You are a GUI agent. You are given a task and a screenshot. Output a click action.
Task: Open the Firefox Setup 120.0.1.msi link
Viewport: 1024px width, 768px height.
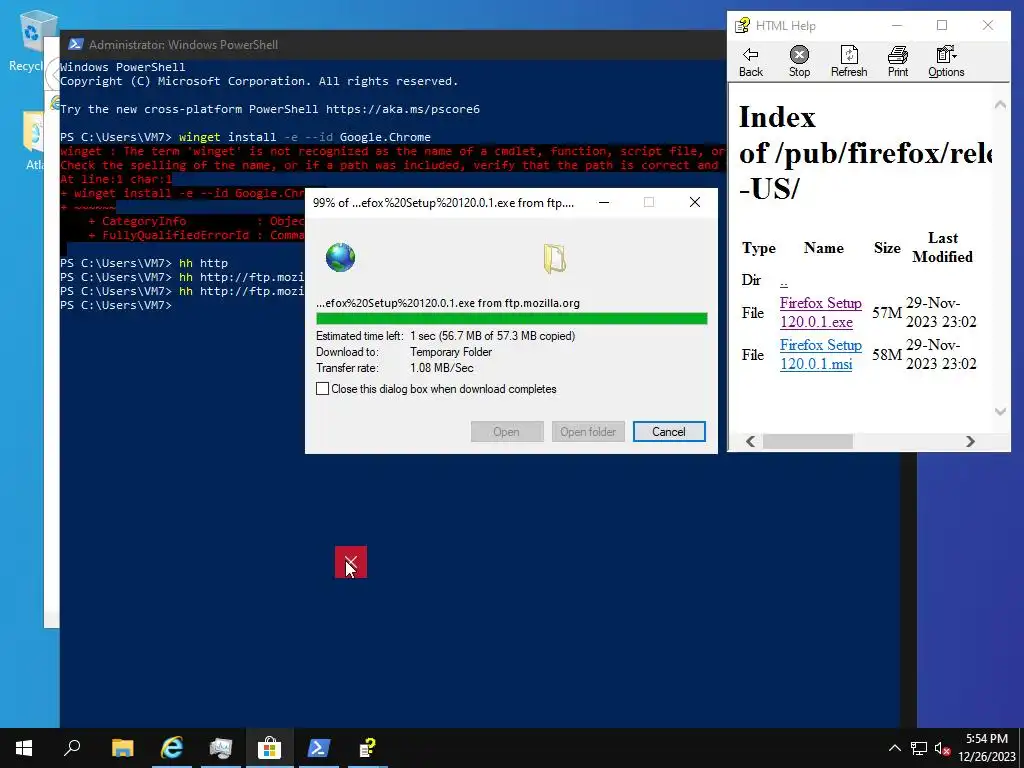820,354
